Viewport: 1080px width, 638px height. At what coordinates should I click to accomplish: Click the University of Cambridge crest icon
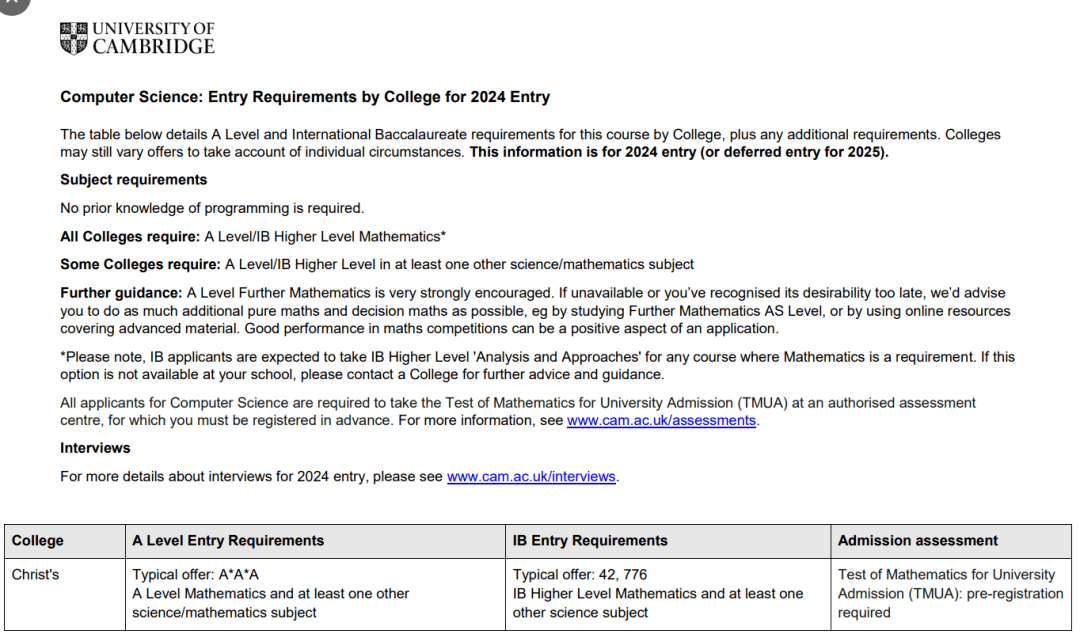tap(74, 38)
